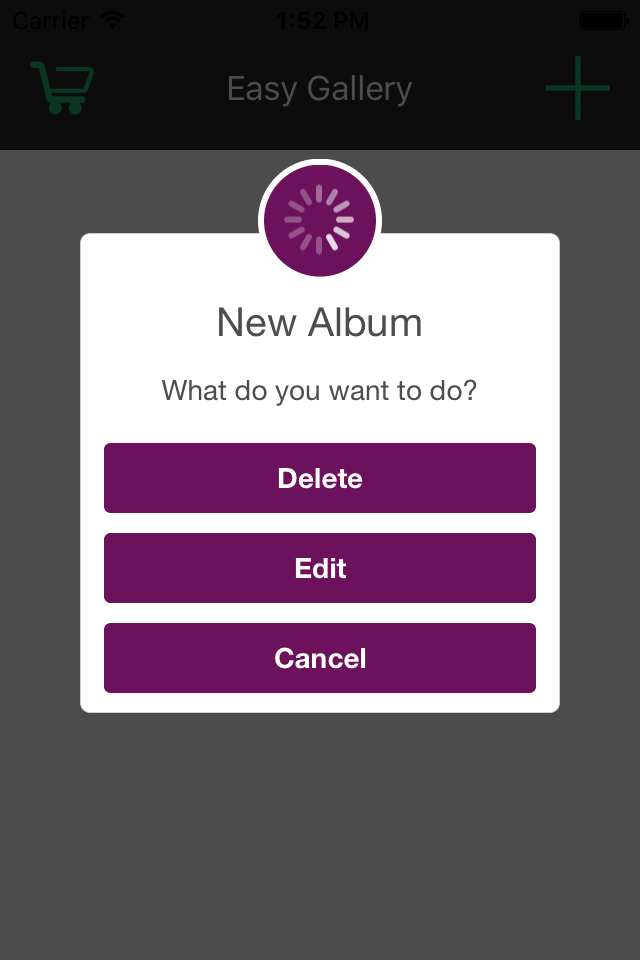The image size is (640, 960).
Task: Tap empty navigation bar between cart and title
Action: [x=160, y=89]
